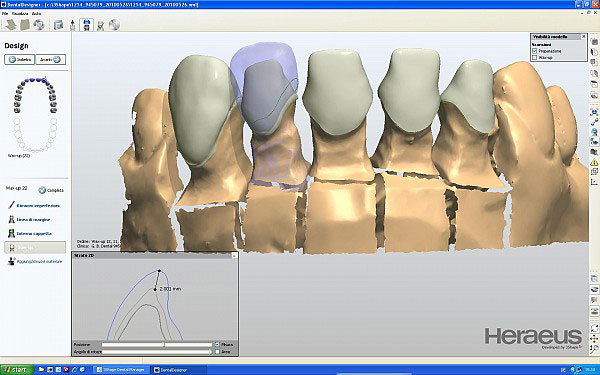Click the axis coordinate icon in right toolbar

click(594, 183)
